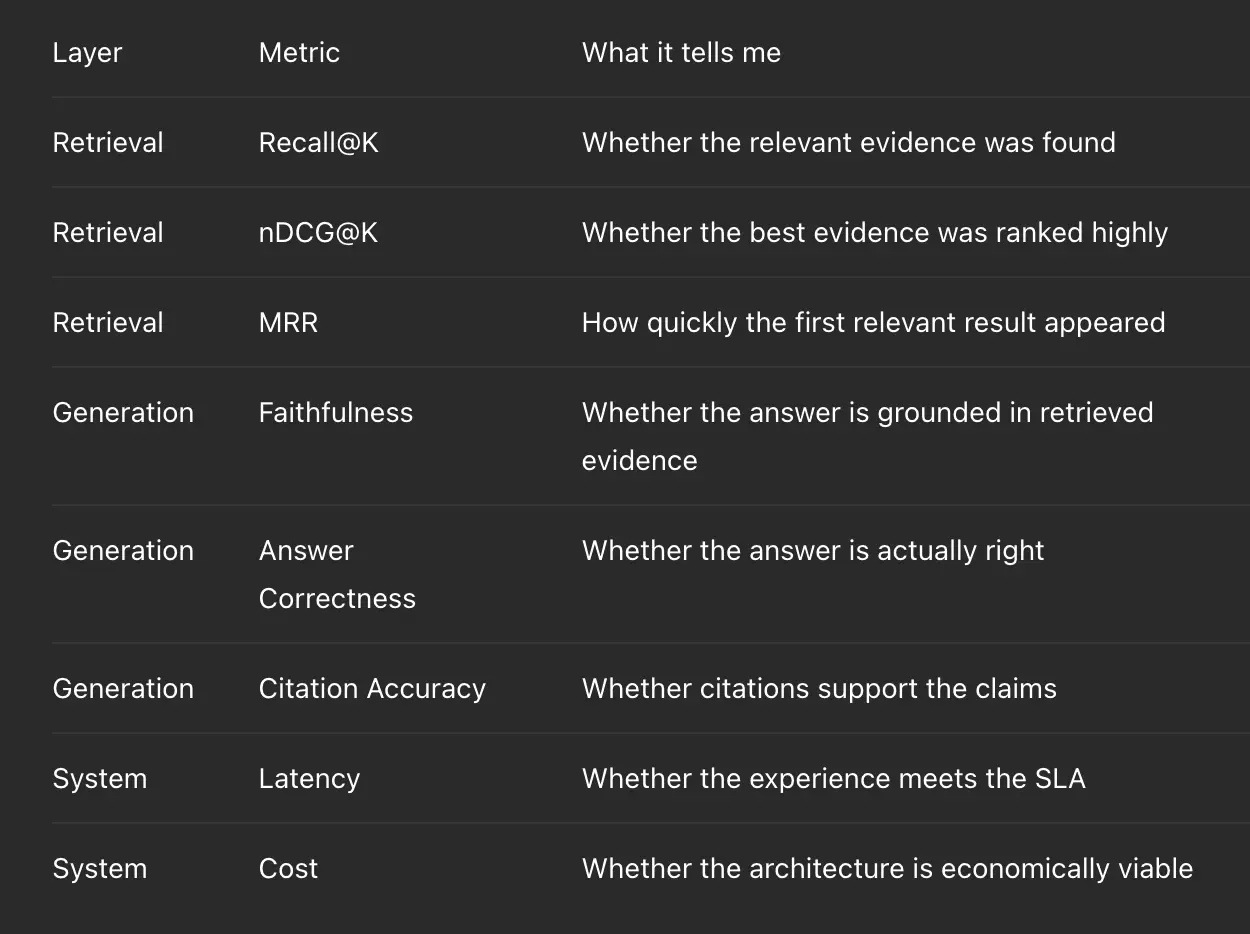Click the Recall@K metric cell
The width and height of the screenshot is (1250, 934).
pyautogui.click(x=318, y=143)
